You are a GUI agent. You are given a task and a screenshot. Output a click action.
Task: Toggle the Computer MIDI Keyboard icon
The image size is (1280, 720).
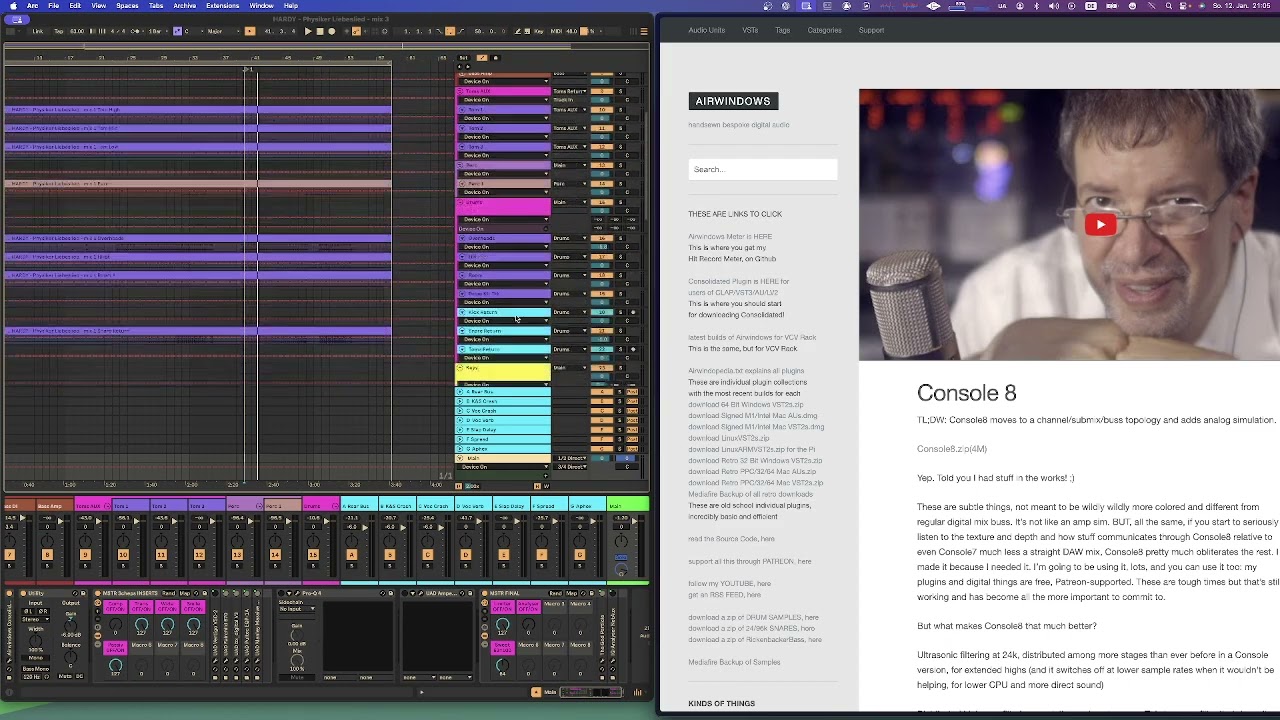[527, 31]
